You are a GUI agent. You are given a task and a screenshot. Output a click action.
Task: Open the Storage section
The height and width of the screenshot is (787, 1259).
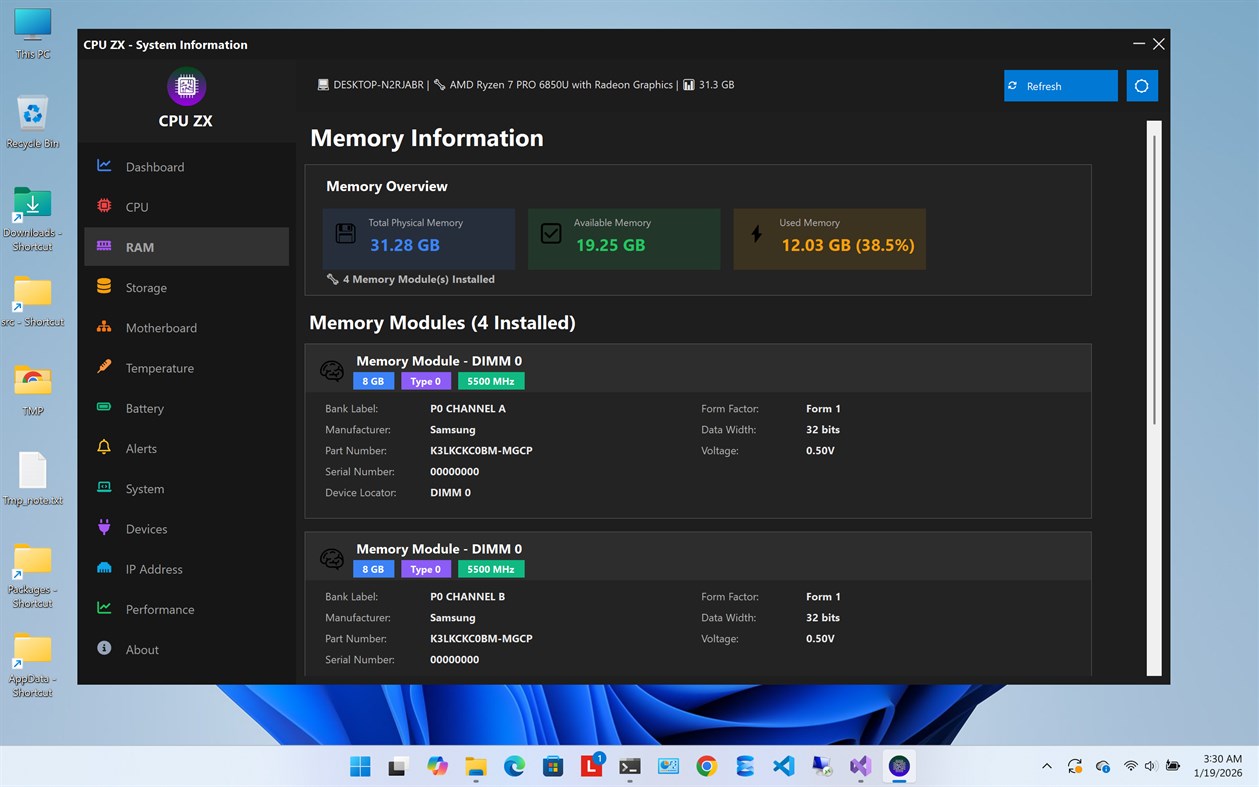click(x=186, y=287)
